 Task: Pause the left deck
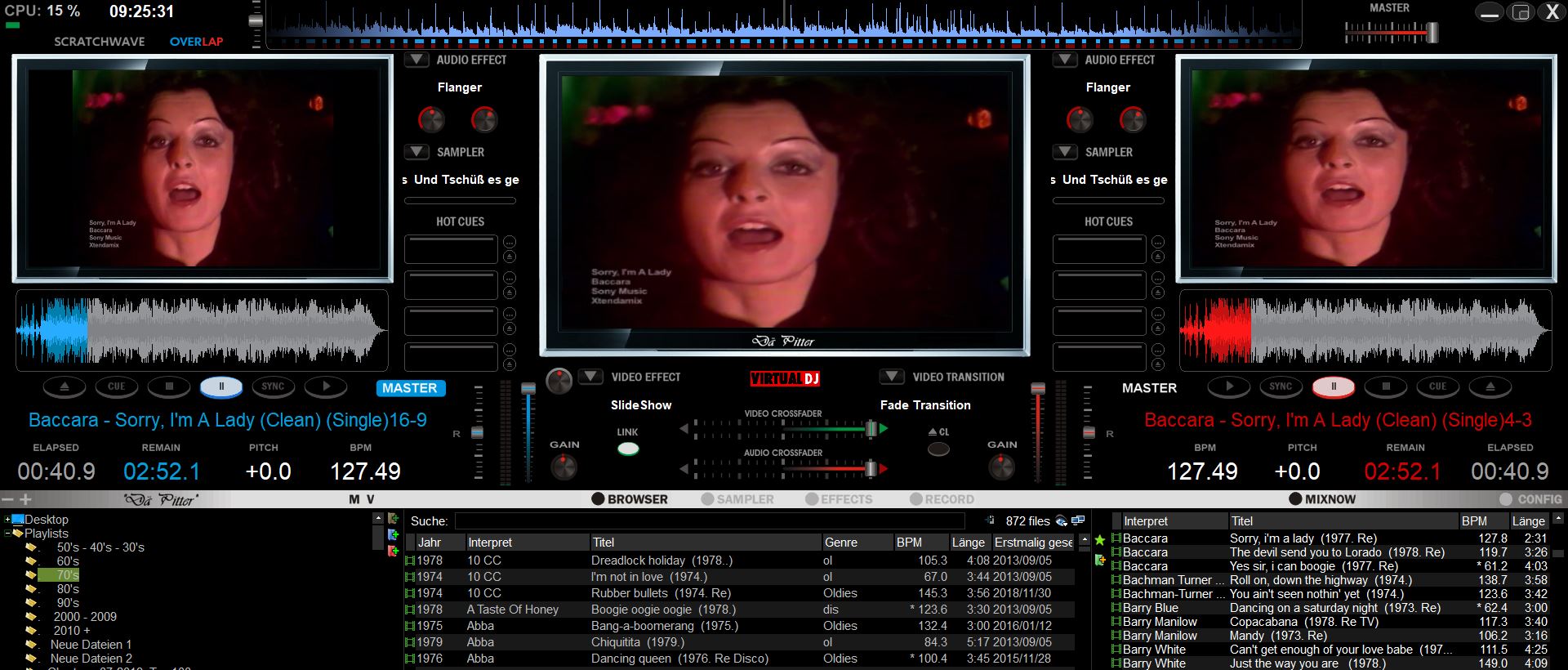click(221, 386)
